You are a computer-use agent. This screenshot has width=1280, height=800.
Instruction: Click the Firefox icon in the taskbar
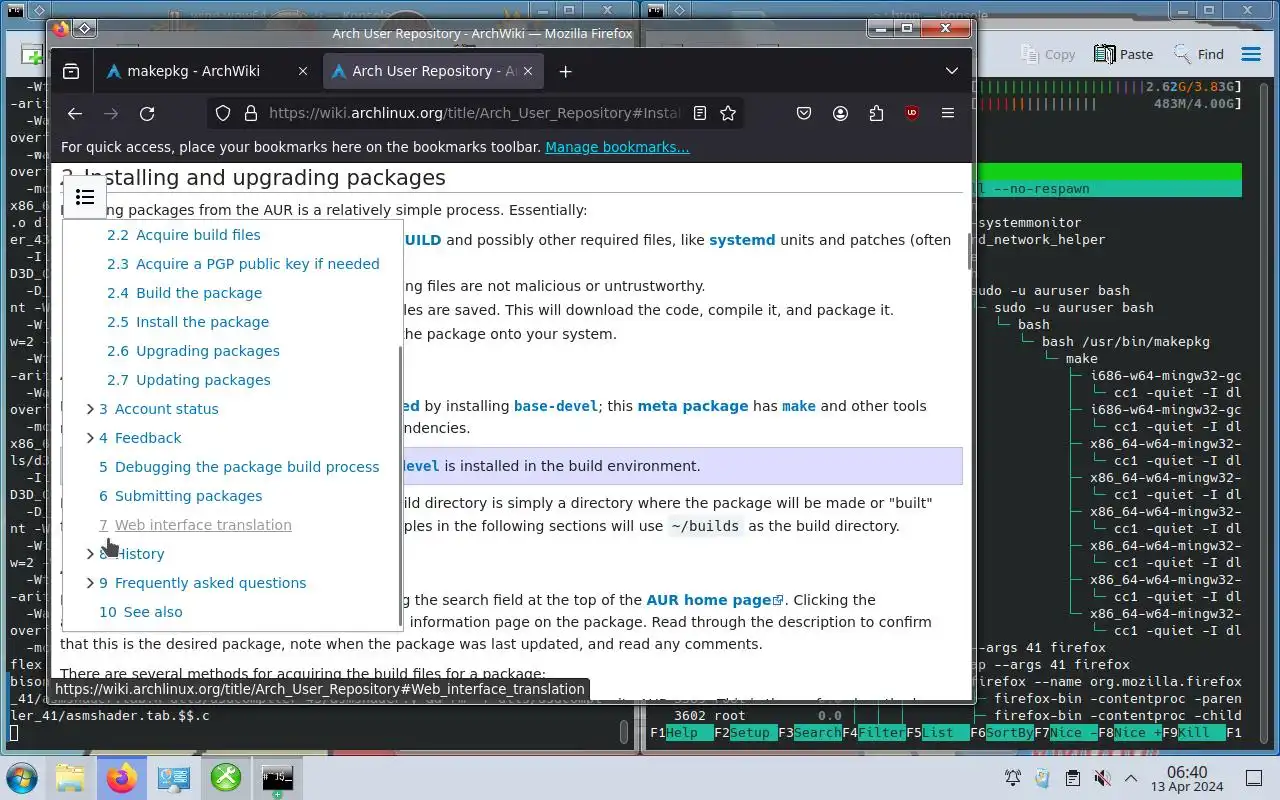point(122,778)
